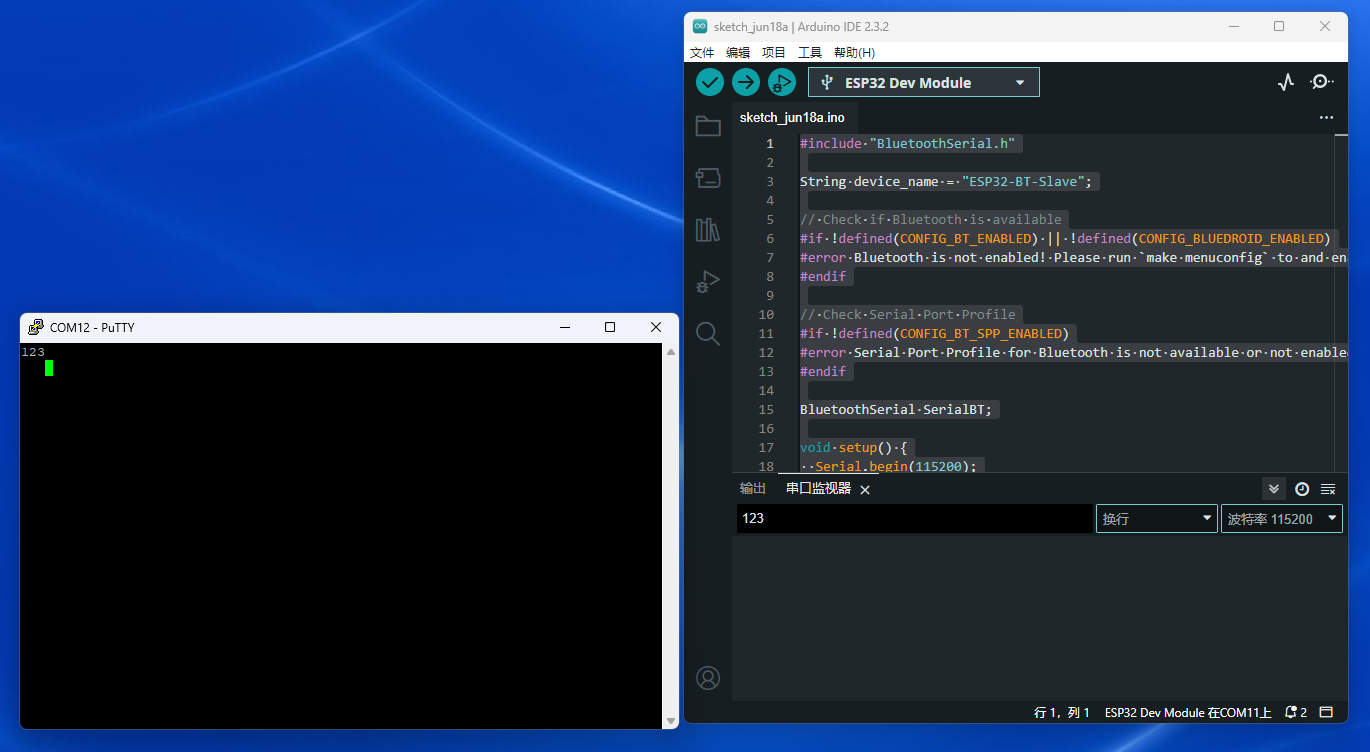The height and width of the screenshot is (752, 1370).
Task: Open the 编辑 menu
Action: pyautogui.click(x=738, y=52)
